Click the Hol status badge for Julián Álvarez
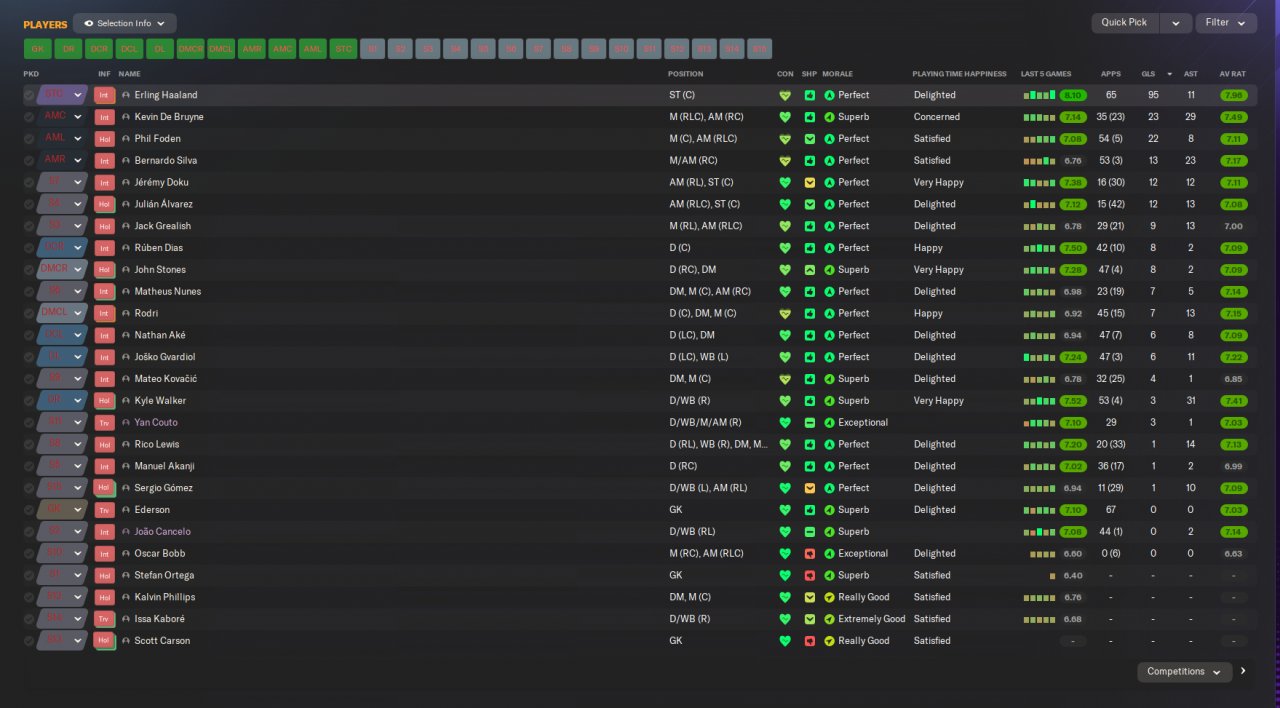The width and height of the screenshot is (1280, 708). [x=105, y=204]
